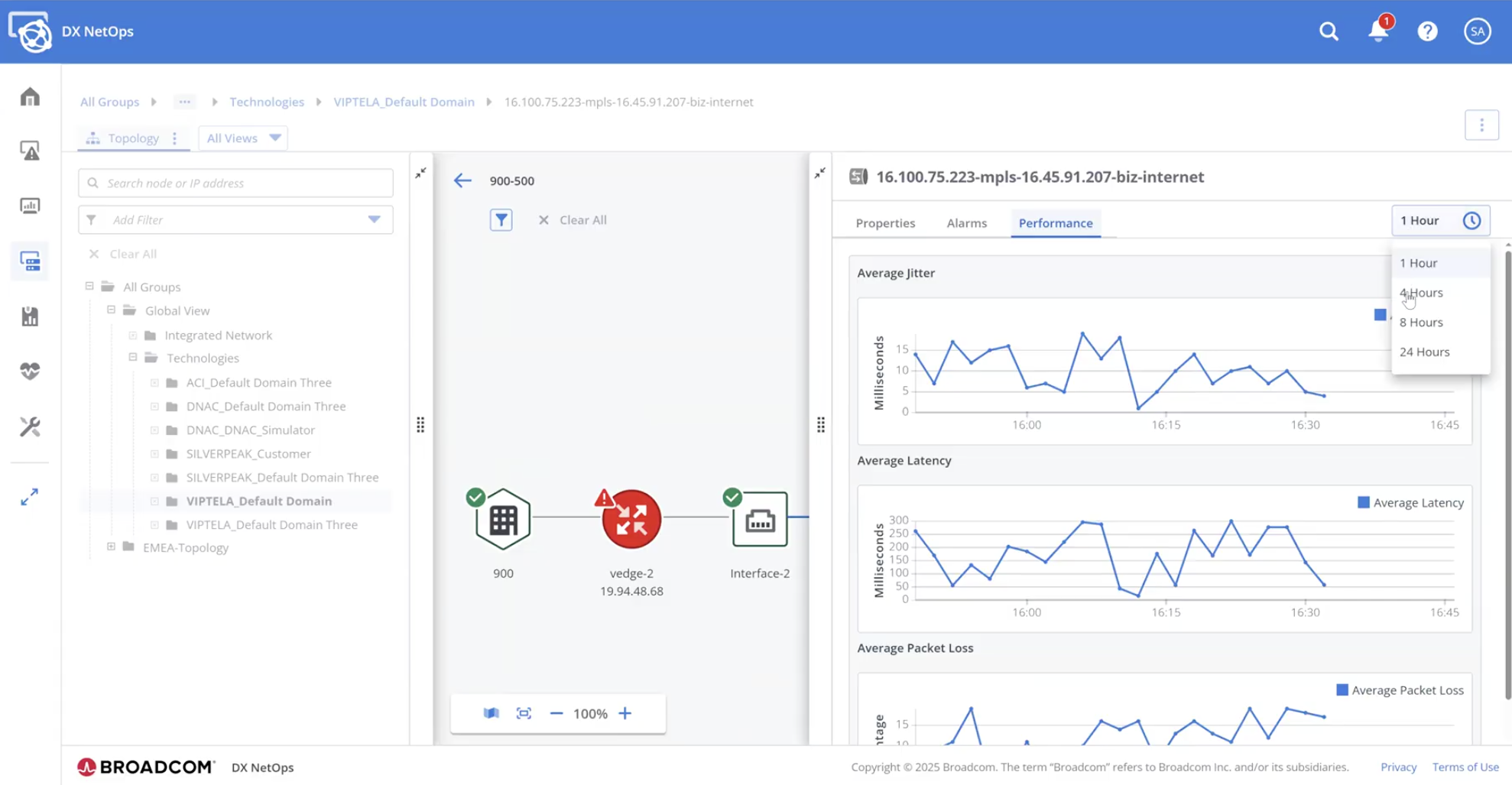This screenshot has height=785, width=1512.
Task: Open the topology filter funnel icon
Action: pos(501,219)
